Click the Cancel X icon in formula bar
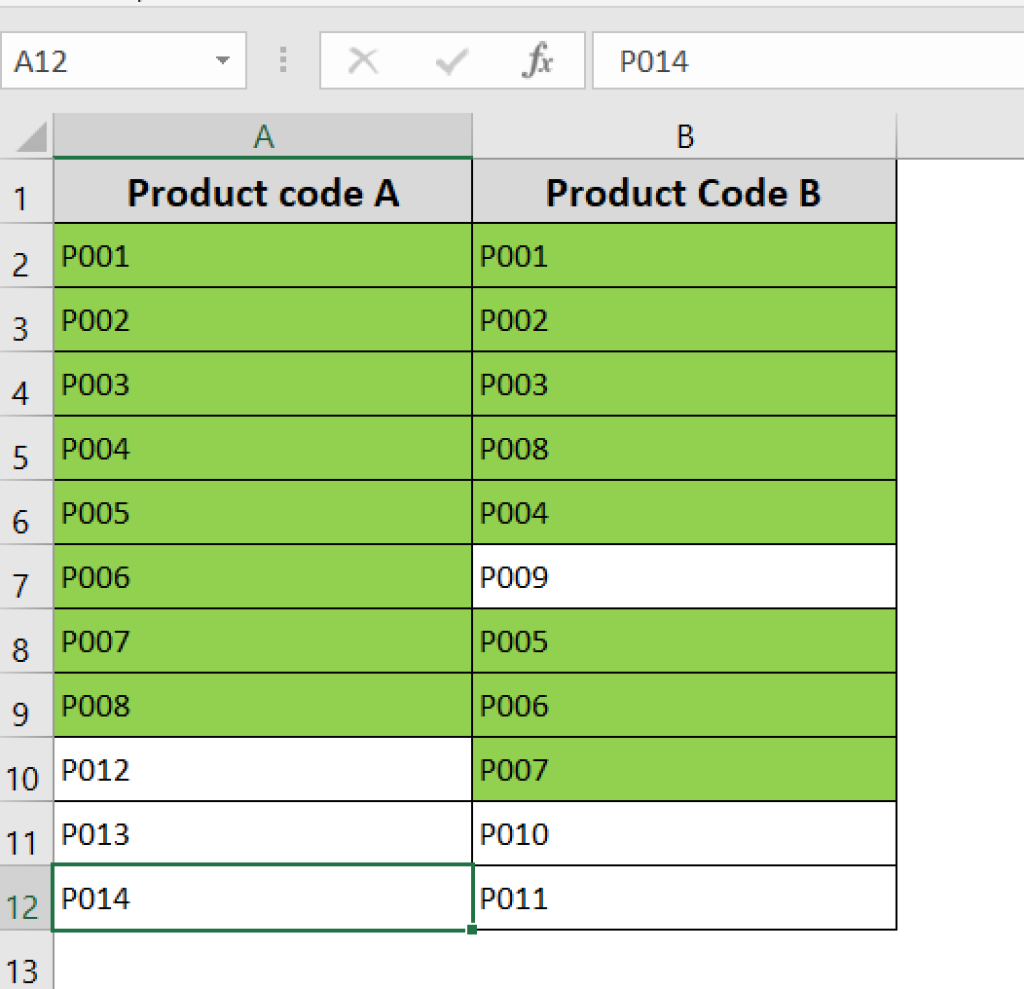 click(363, 62)
